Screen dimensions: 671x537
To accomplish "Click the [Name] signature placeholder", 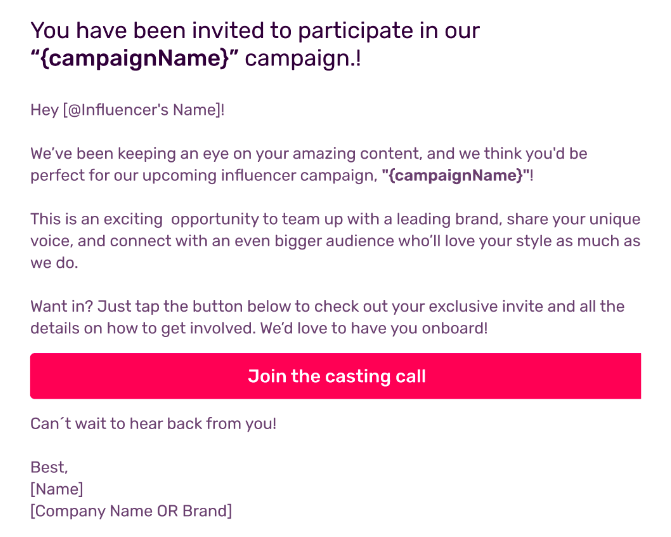I will pos(56,489).
